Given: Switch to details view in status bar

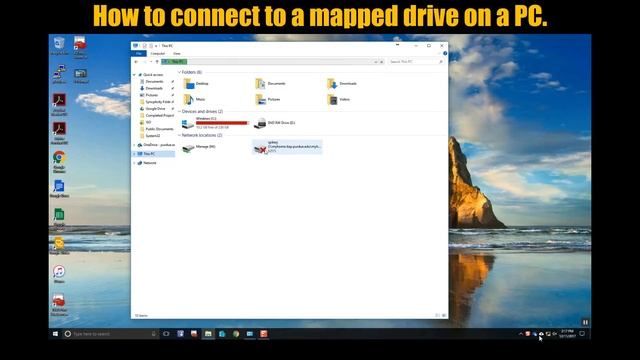Looking at the screenshot, I should (438, 316).
